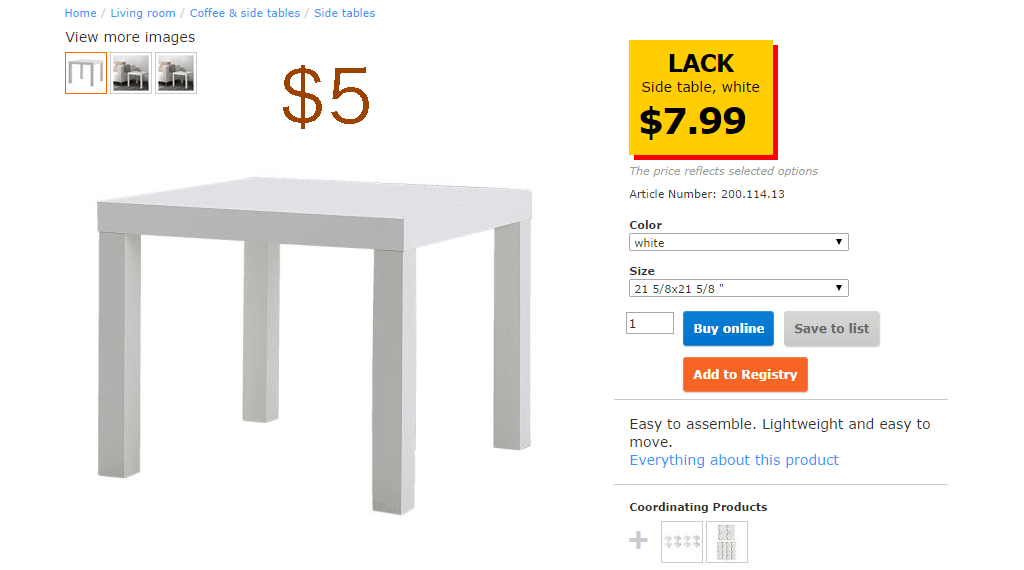Screen dimensions: 1024x570
Task: Click the yellow $7.99 price tag
Action: click(x=701, y=98)
